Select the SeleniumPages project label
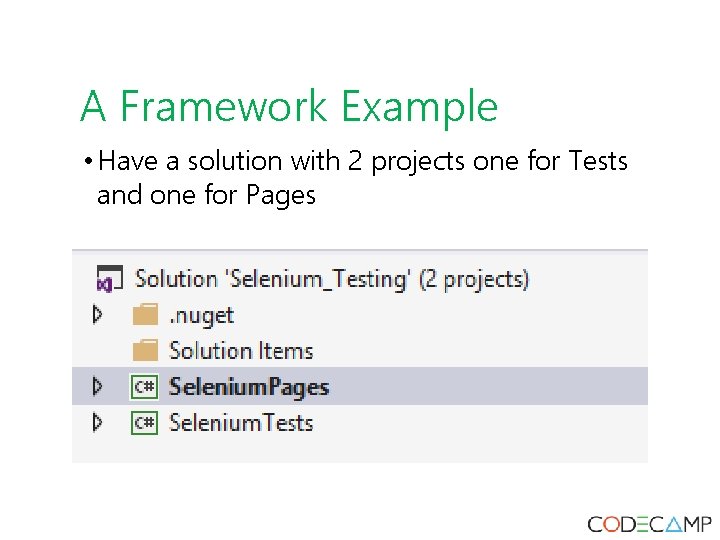The width and height of the screenshot is (720, 540). coord(249,387)
